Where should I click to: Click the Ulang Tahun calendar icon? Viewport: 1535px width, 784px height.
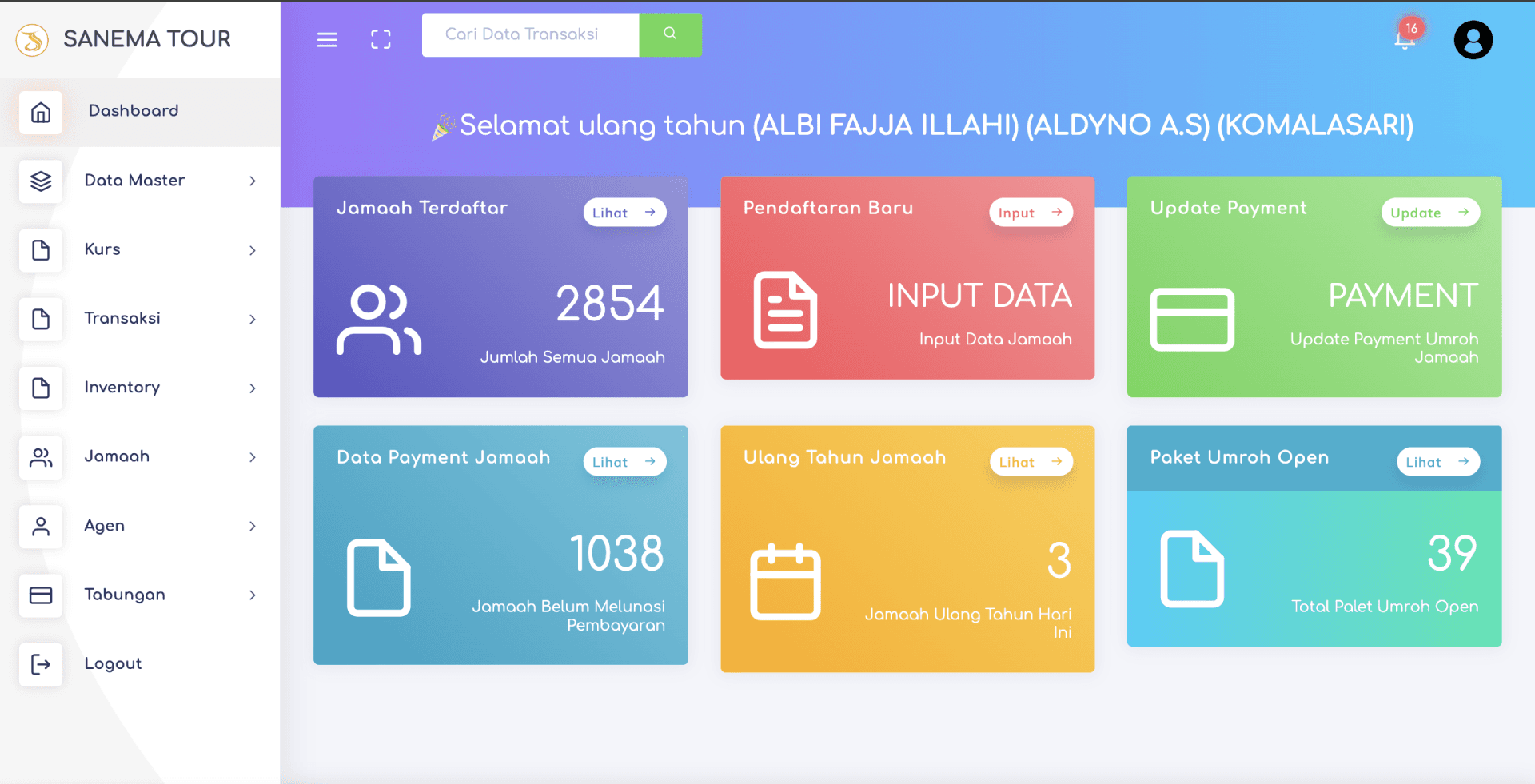pyautogui.click(x=785, y=582)
